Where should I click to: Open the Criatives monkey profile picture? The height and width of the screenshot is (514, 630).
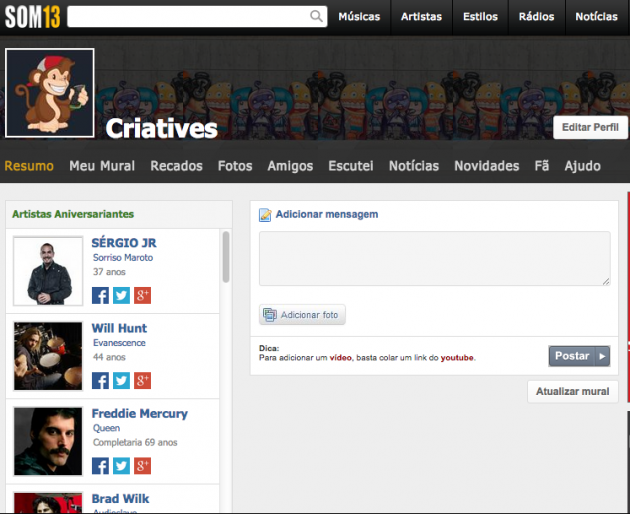pos(50,93)
